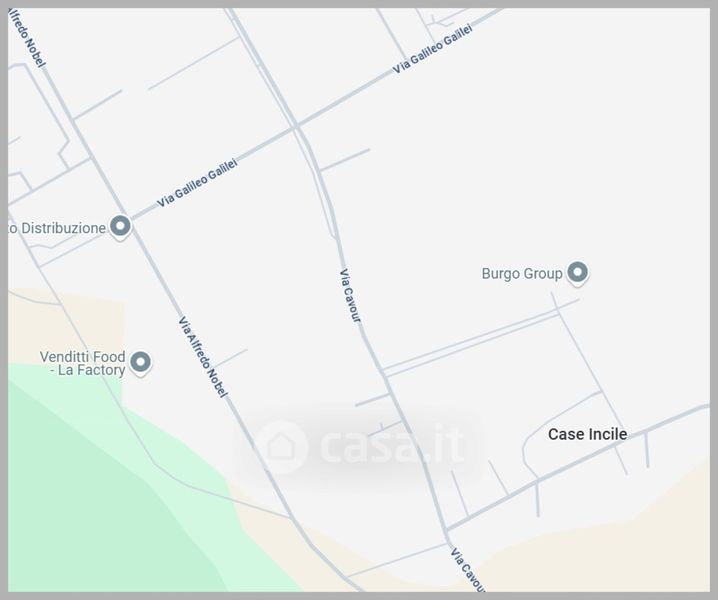Click the Via Cavour label near Burgo Group
The height and width of the screenshot is (600, 718).
pos(350,296)
